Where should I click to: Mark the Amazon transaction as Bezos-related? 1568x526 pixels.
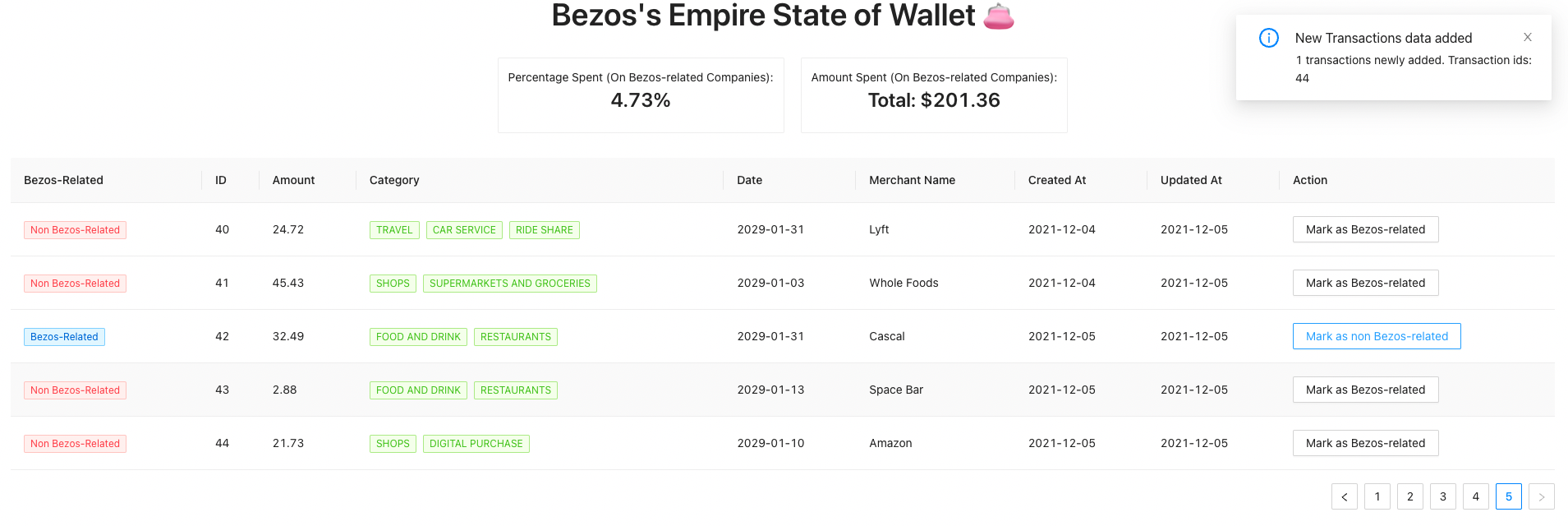pyautogui.click(x=1365, y=443)
